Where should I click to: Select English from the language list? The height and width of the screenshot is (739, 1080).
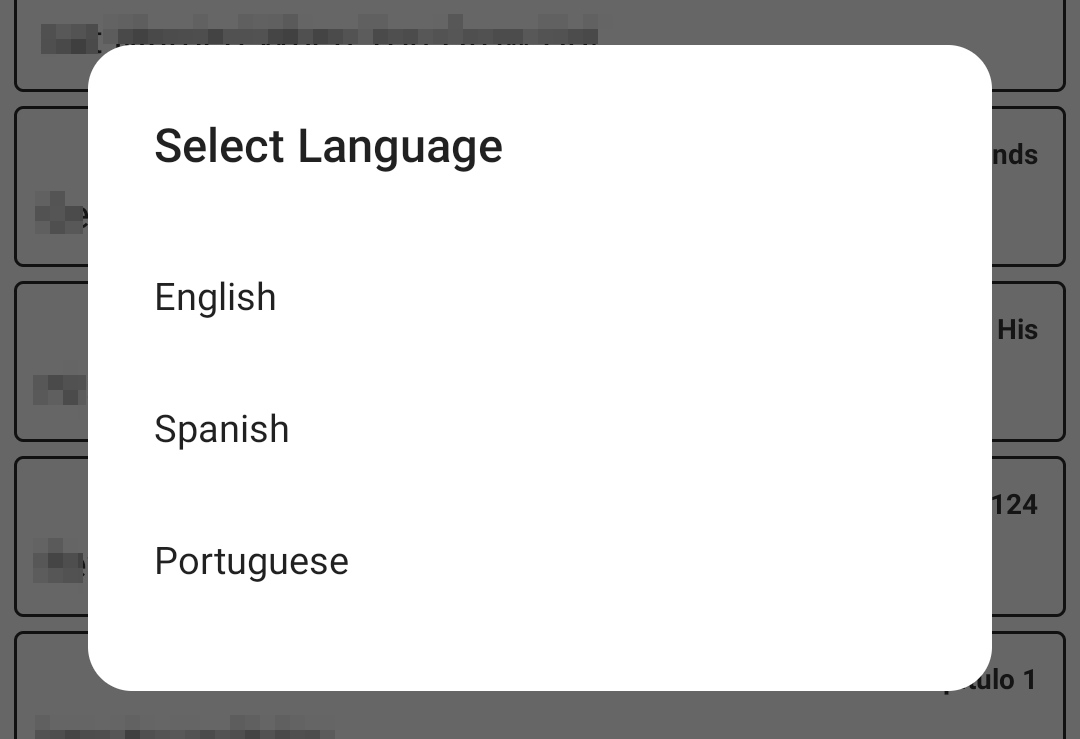coord(215,298)
